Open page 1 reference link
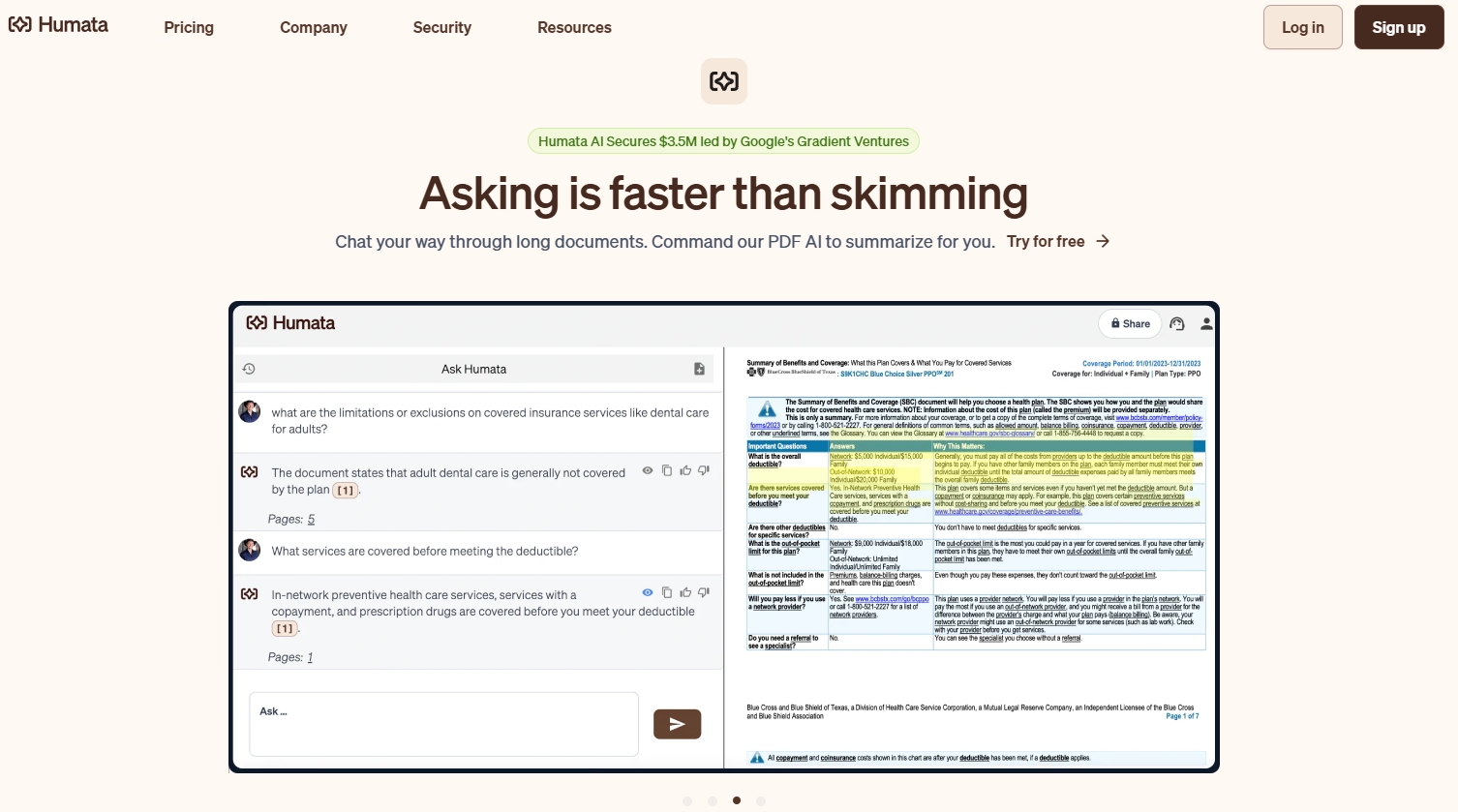This screenshot has height=812, width=1458. (310, 658)
